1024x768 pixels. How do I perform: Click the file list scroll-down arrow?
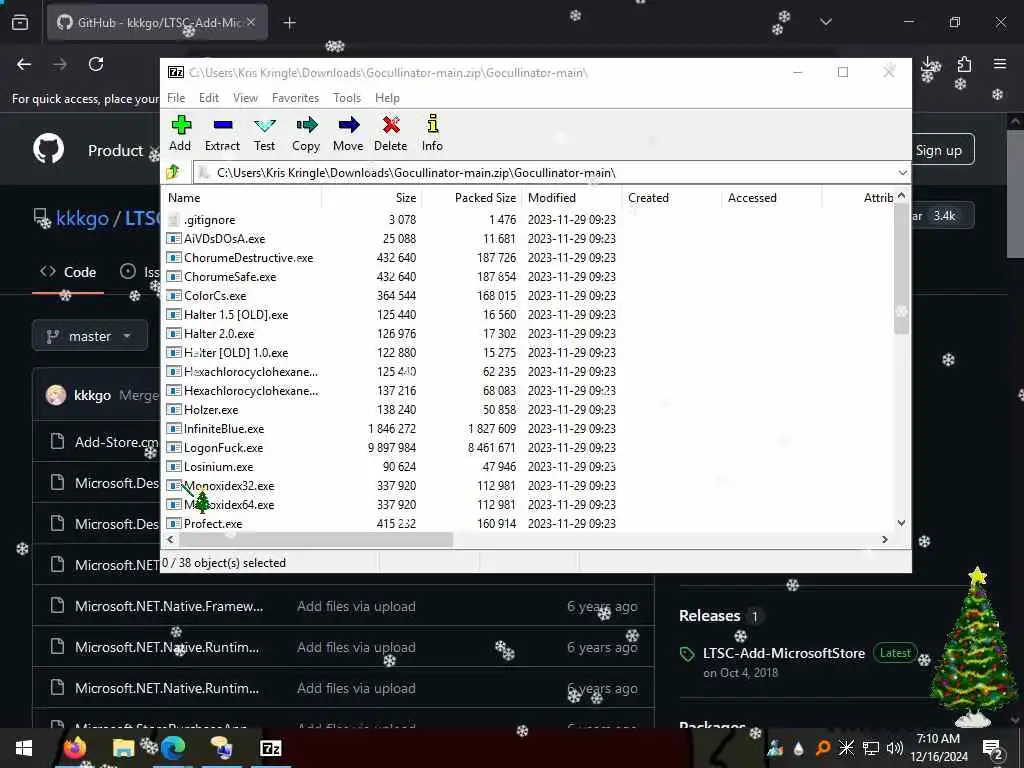(902, 523)
